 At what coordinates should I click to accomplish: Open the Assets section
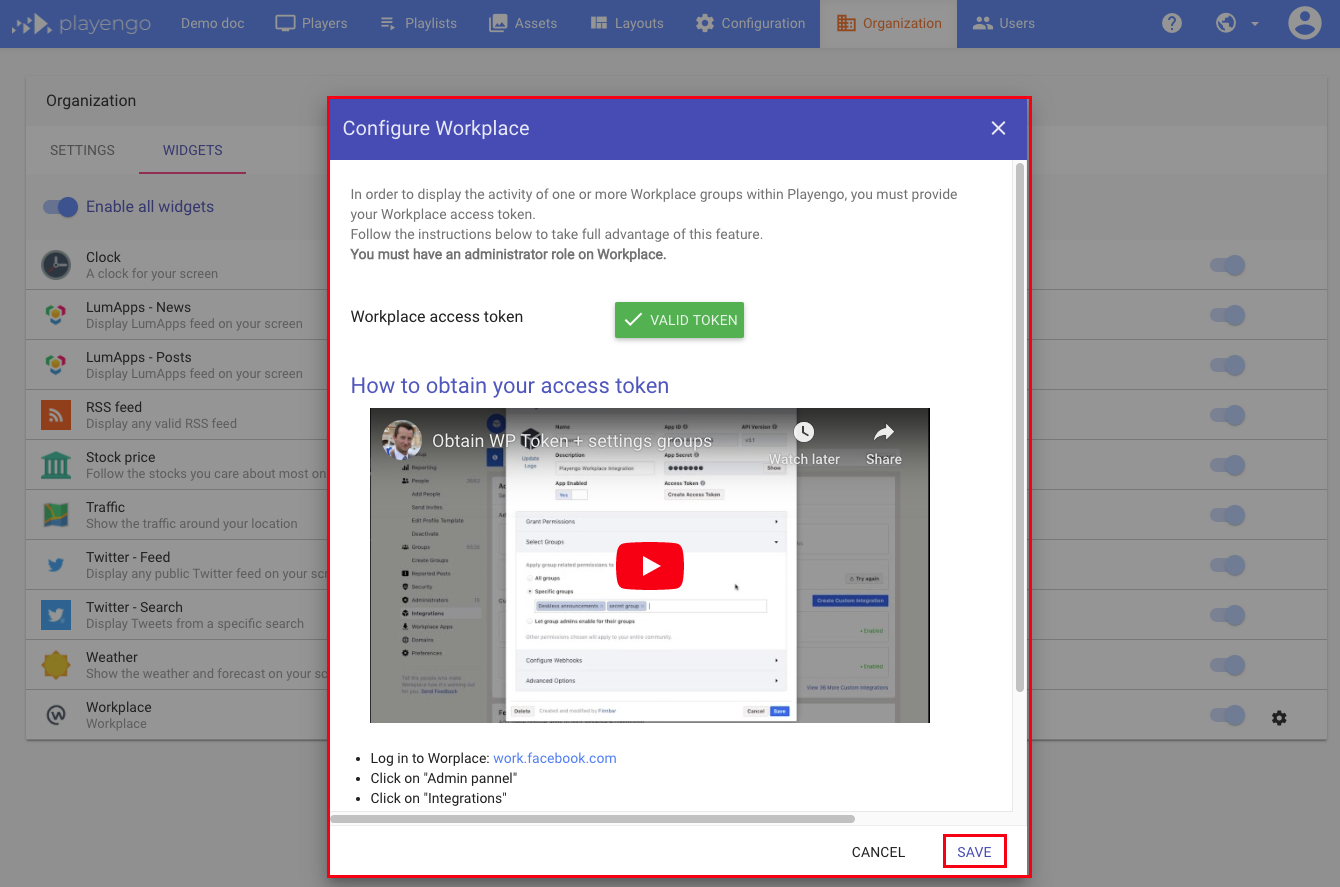(x=522, y=23)
